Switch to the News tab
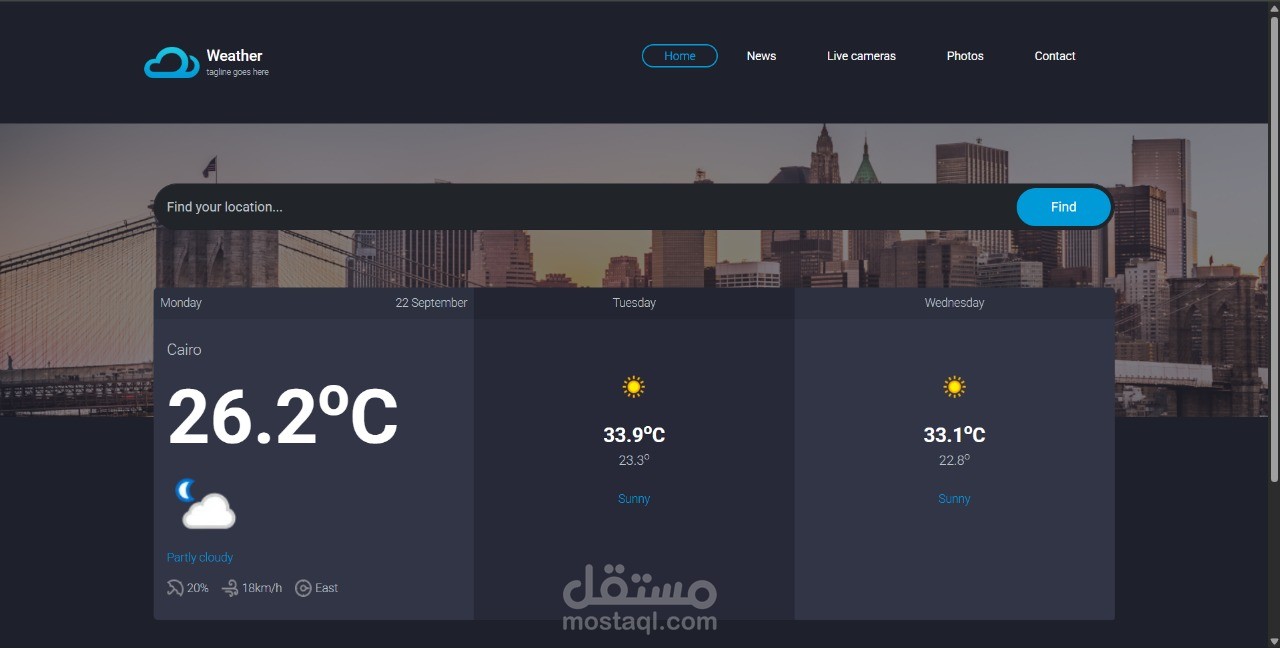 pyautogui.click(x=761, y=56)
